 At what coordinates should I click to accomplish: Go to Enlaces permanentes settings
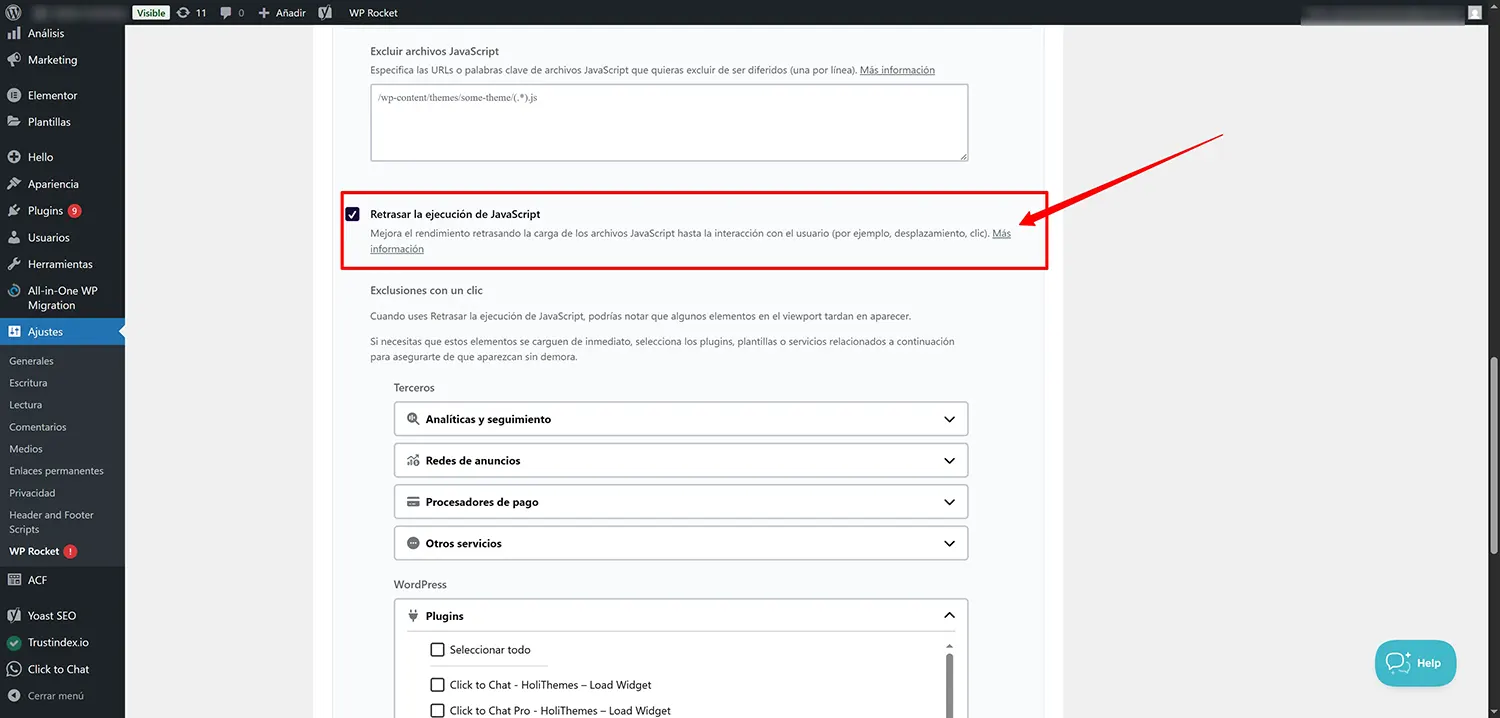tap(56, 471)
